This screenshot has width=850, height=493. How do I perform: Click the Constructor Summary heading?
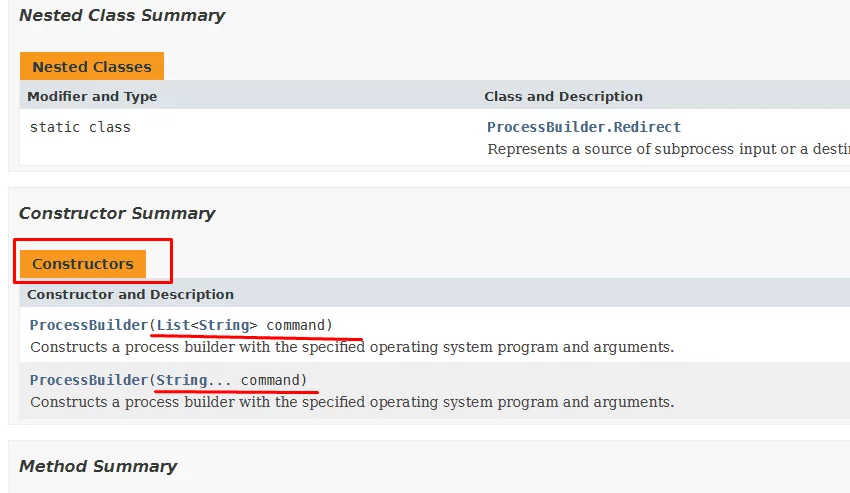tap(117, 213)
